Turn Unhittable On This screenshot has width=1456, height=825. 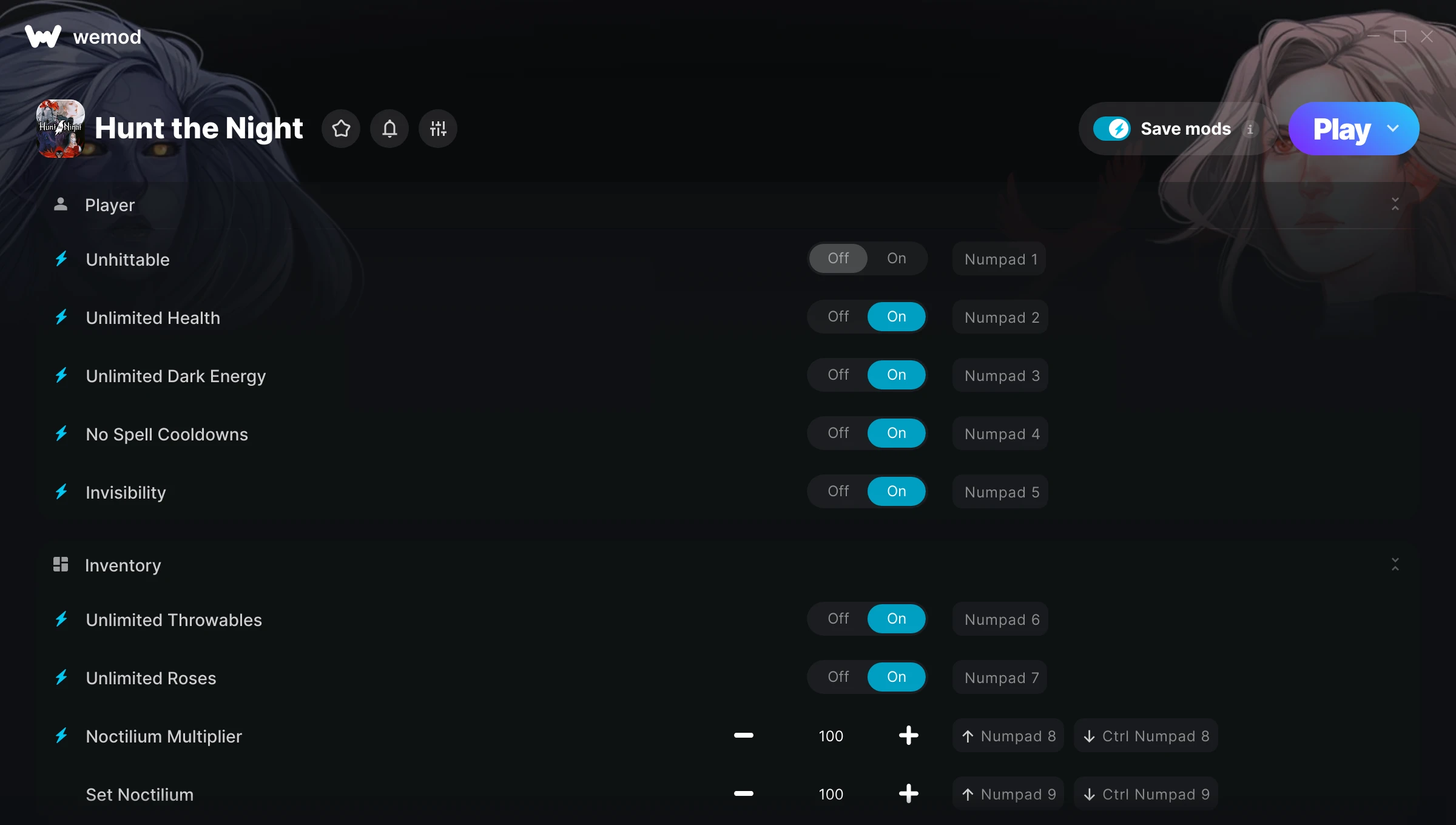896,258
